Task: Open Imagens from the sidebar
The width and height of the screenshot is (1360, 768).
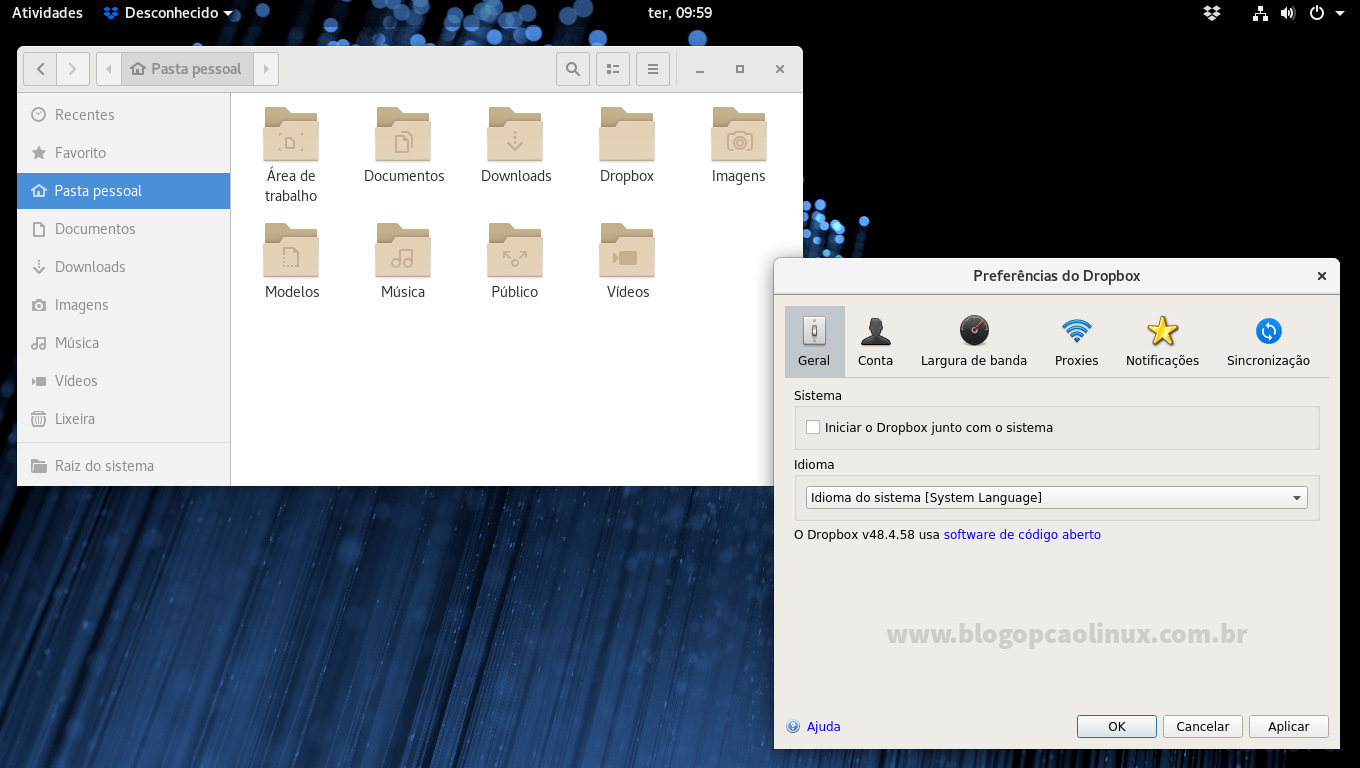Action: (x=123, y=305)
